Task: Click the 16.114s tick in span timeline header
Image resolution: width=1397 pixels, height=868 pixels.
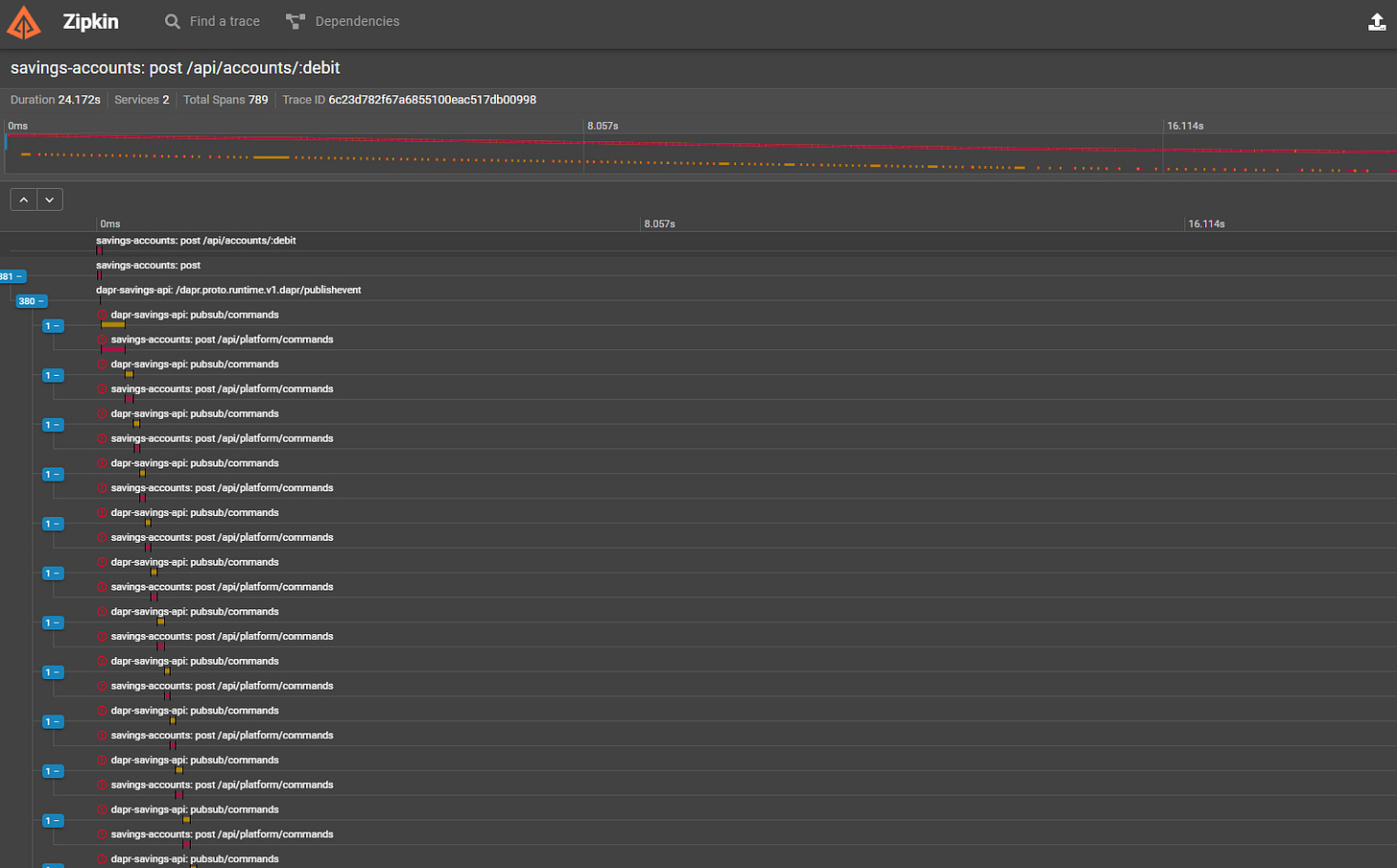Action: 1206,223
